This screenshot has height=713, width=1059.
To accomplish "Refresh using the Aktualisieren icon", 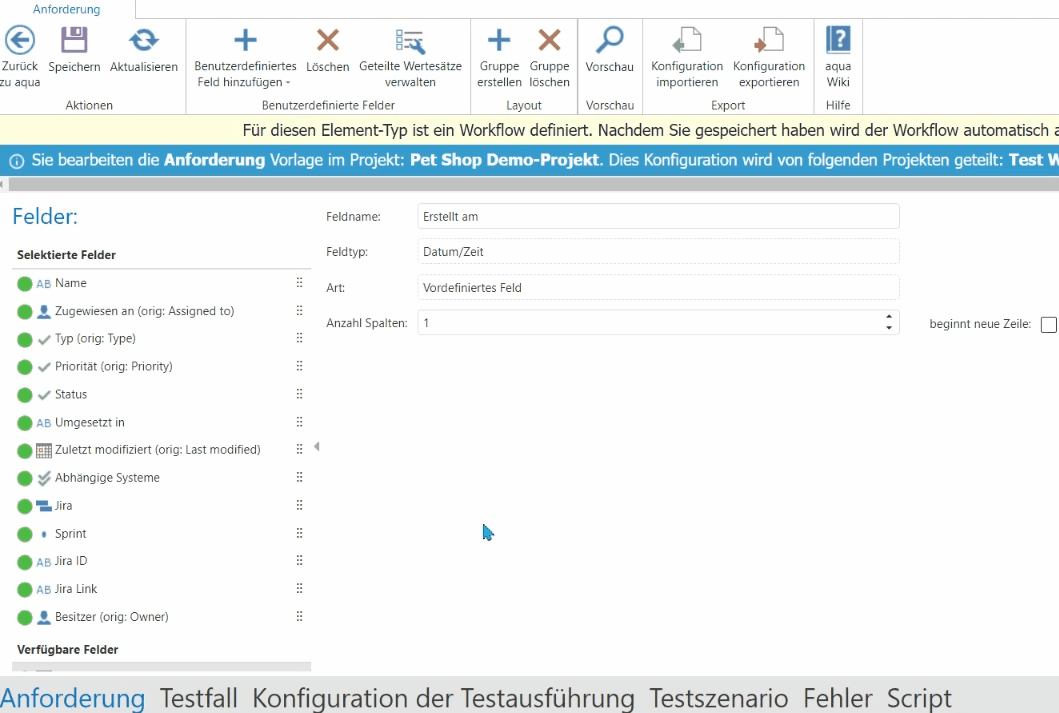I will [x=144, y=41].
